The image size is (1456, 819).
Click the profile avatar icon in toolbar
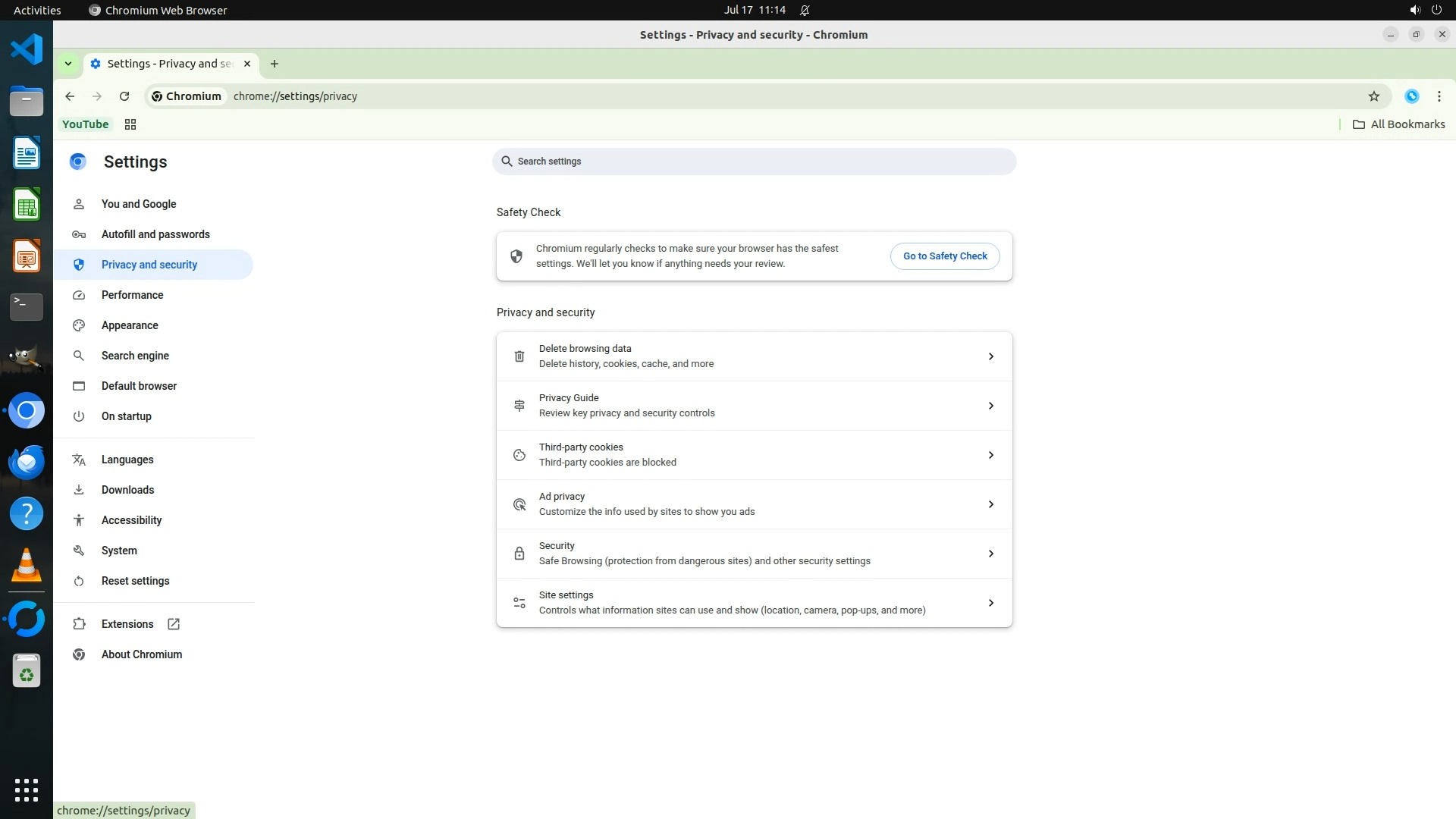pos(1411,96)
